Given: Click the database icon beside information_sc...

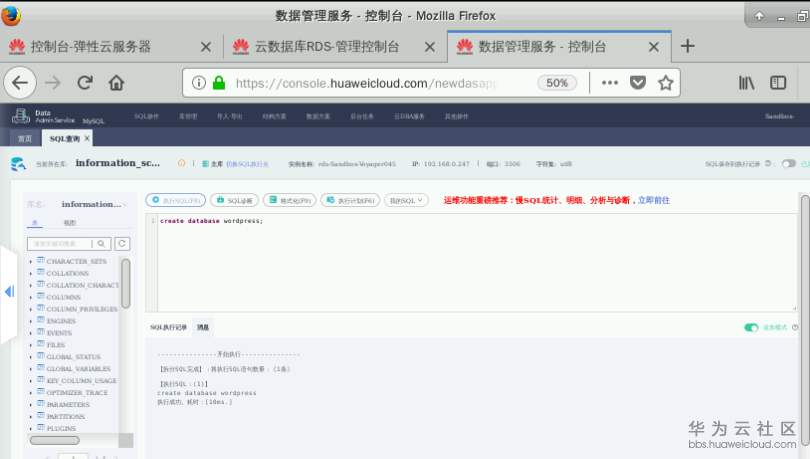Looking at the screenshot, I should click(18, 164).
